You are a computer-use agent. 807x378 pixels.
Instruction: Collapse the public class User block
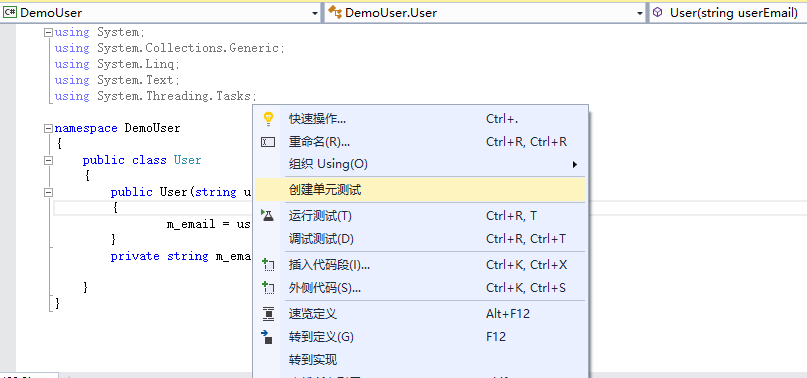point(48,160)
